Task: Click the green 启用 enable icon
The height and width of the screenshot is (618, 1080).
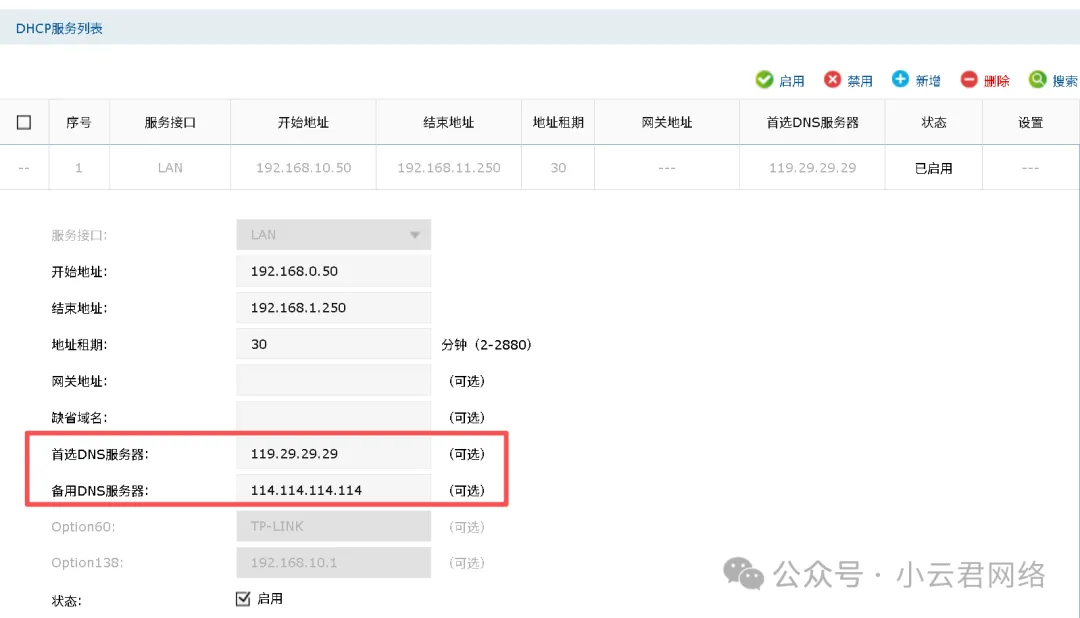Action: coord(764,80)
